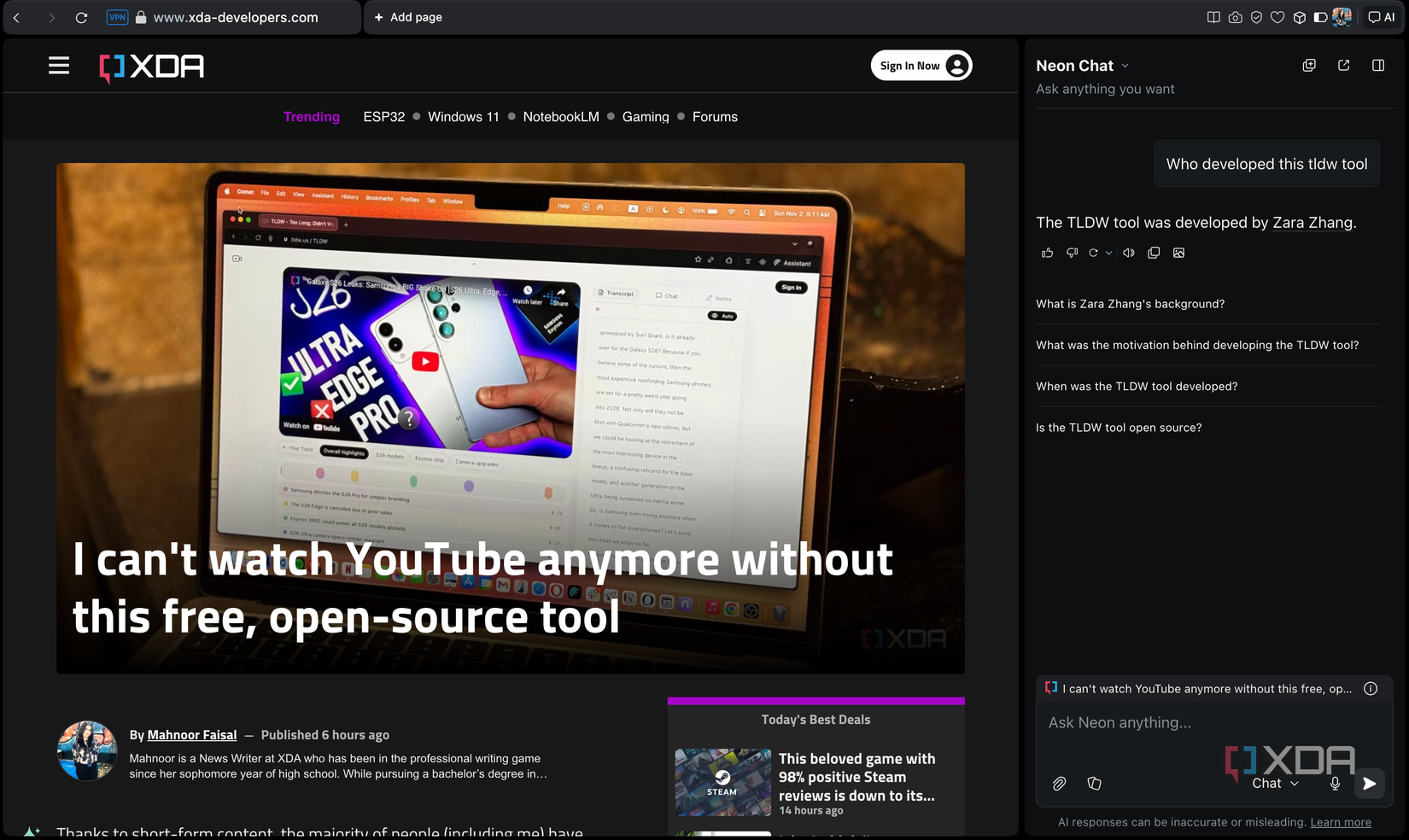Give the answer a thumbs down
The image size is (1409, 840).
click(x=1072, y=253)
